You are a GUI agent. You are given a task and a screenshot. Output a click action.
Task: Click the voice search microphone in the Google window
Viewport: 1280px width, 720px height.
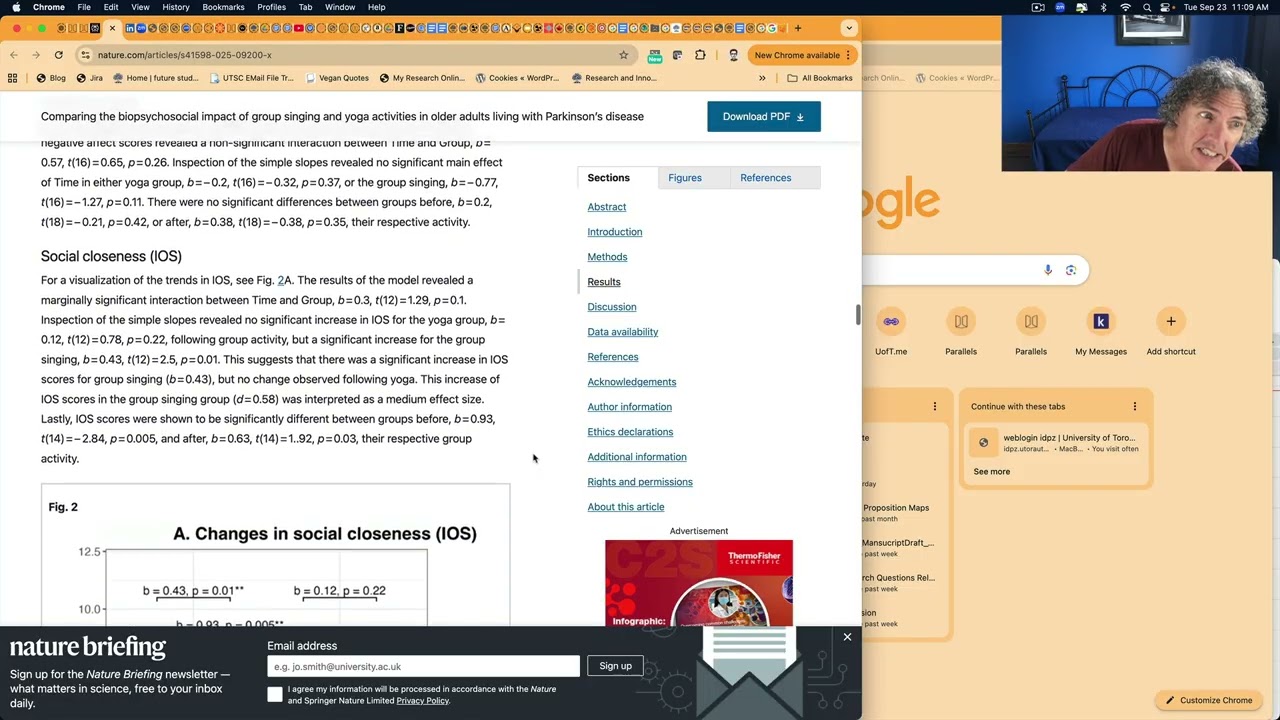[1048, 270]
